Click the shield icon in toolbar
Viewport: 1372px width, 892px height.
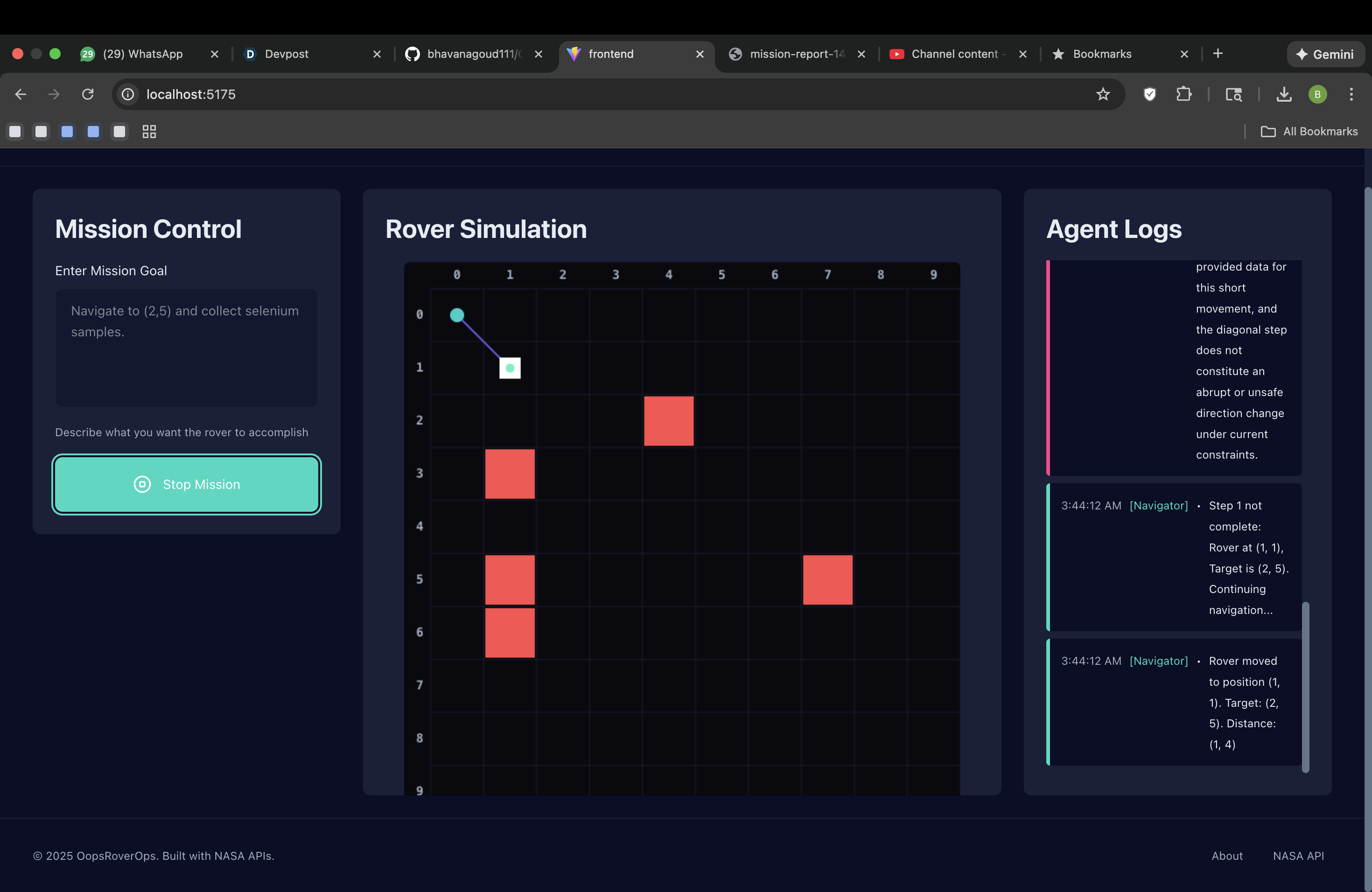click(x=1149, y=94)
